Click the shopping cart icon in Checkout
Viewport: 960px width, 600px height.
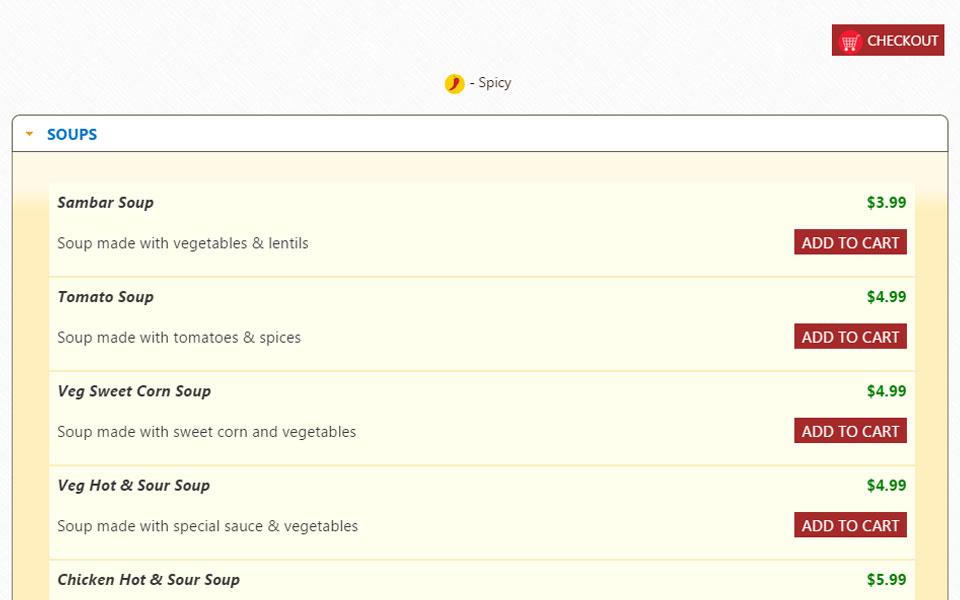click(850, 41)
